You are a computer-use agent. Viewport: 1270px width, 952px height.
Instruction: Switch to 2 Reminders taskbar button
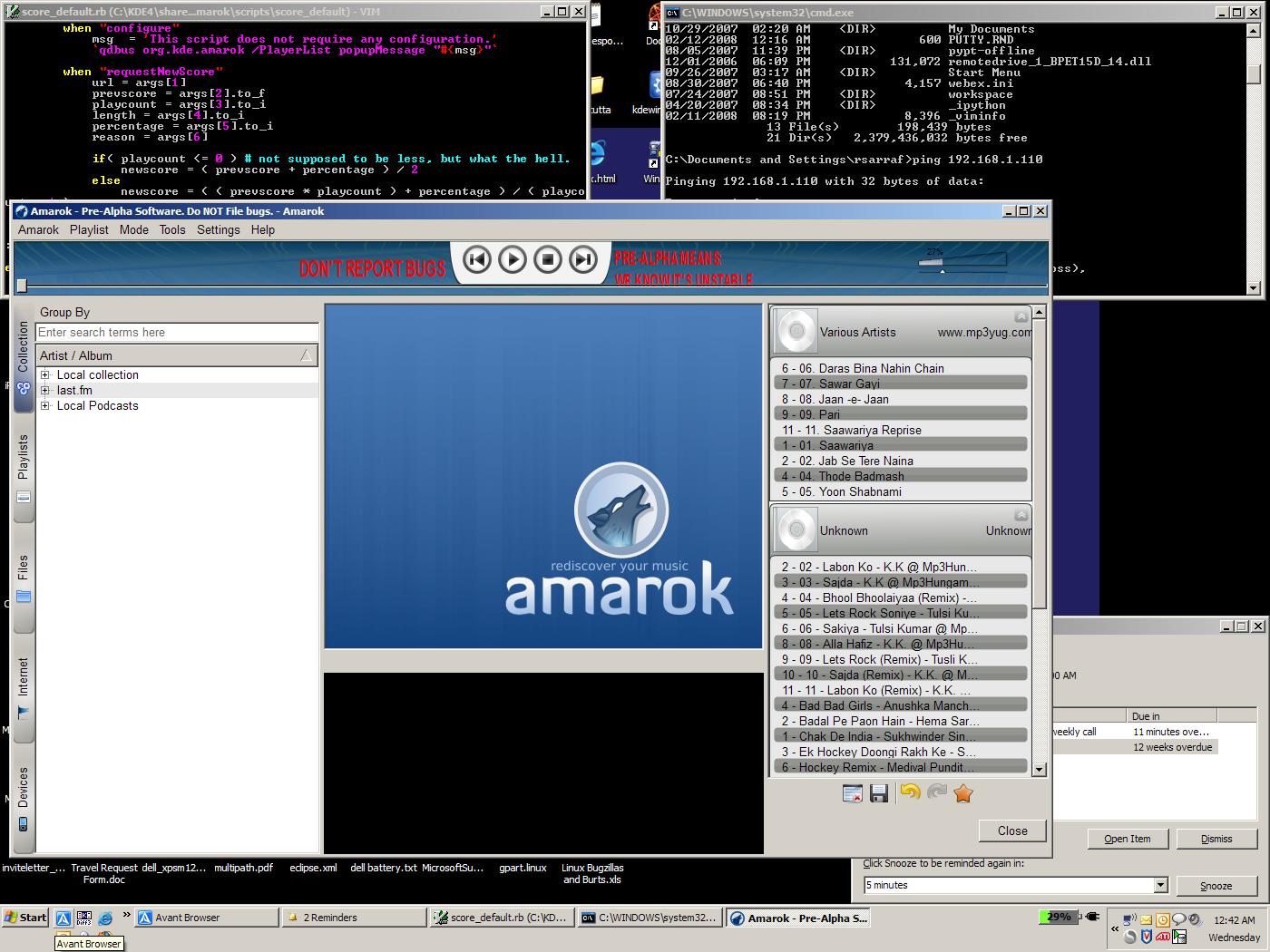point(353,918)
